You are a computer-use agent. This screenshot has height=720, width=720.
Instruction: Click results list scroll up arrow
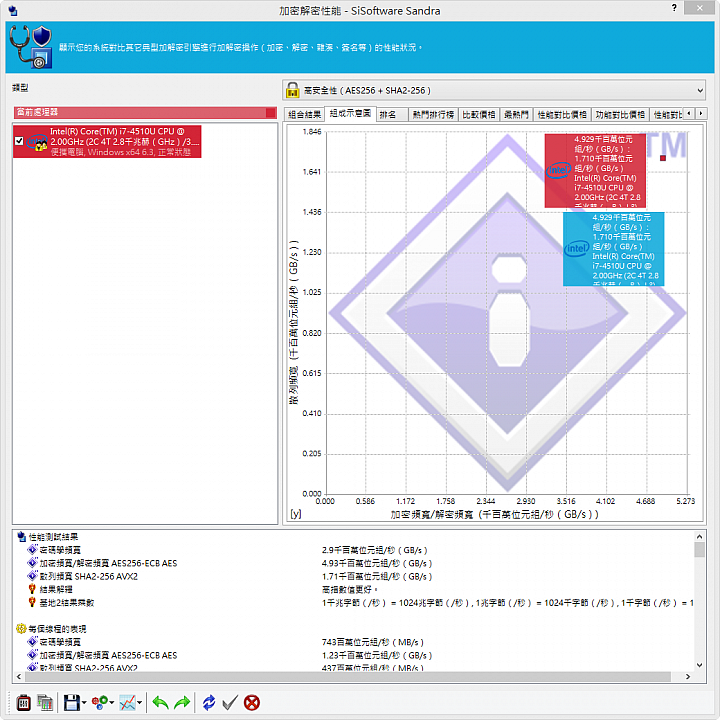click(x=699, y=536)
